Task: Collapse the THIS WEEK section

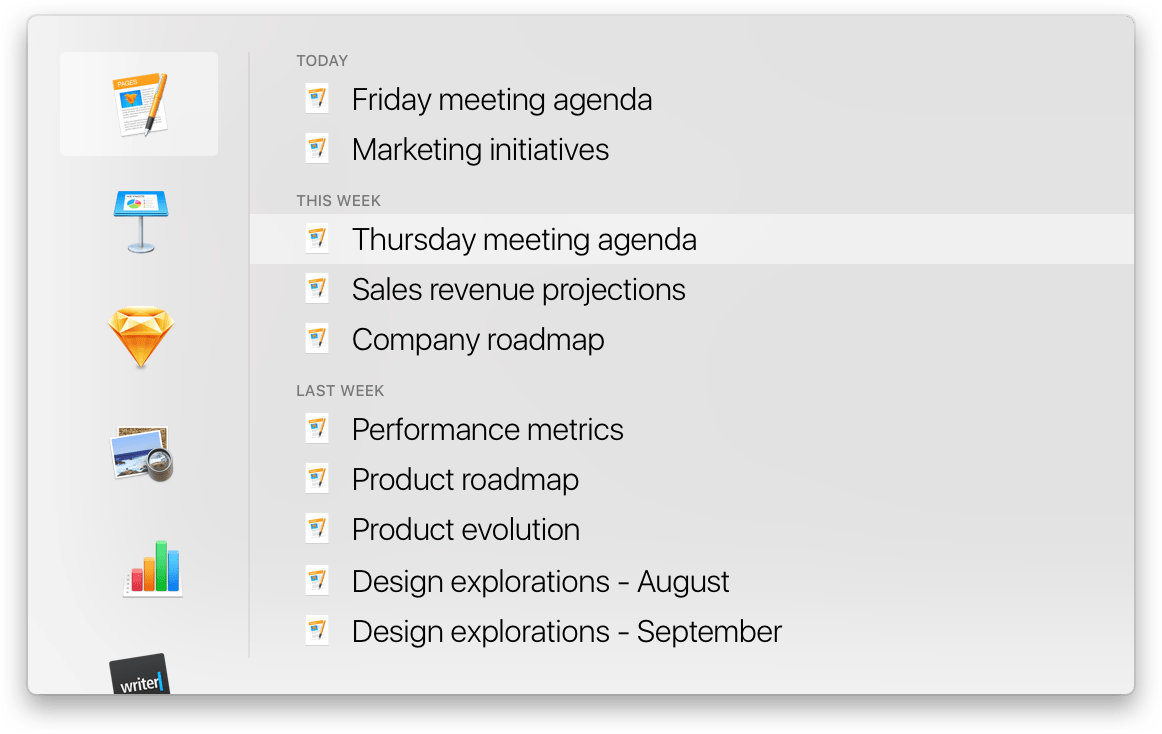Action: 338,200
